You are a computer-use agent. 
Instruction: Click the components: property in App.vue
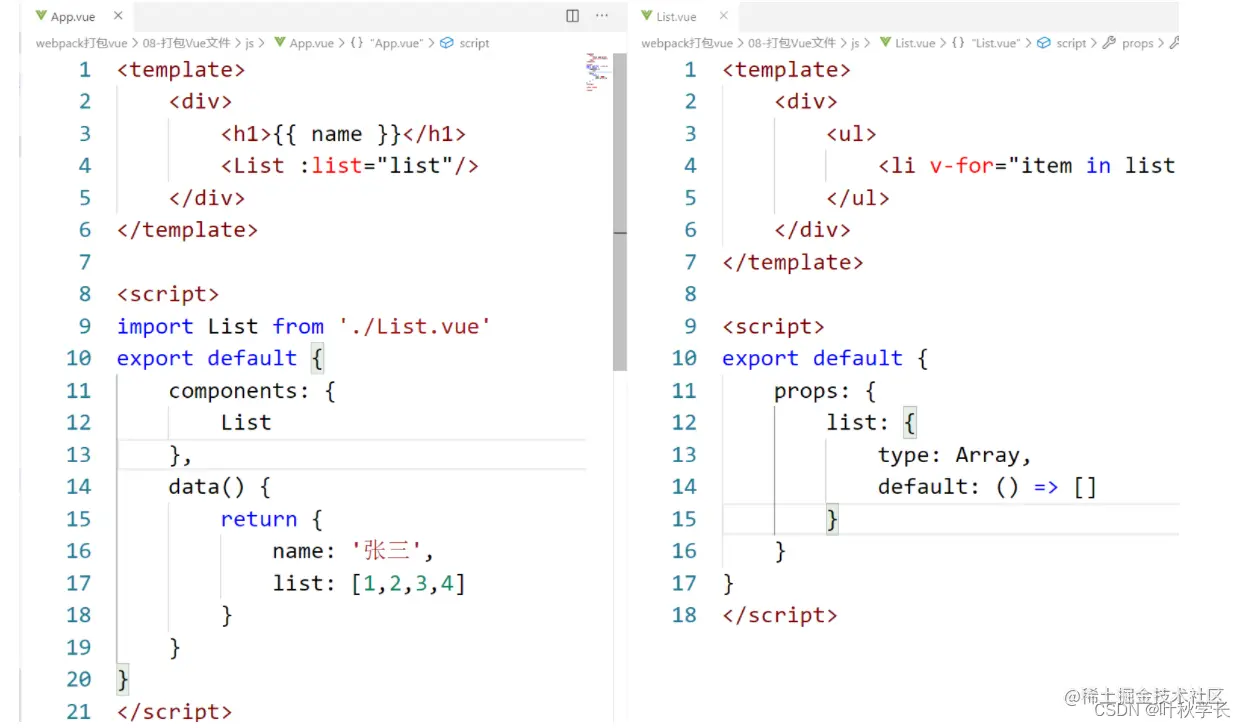(x=238, y=390)
